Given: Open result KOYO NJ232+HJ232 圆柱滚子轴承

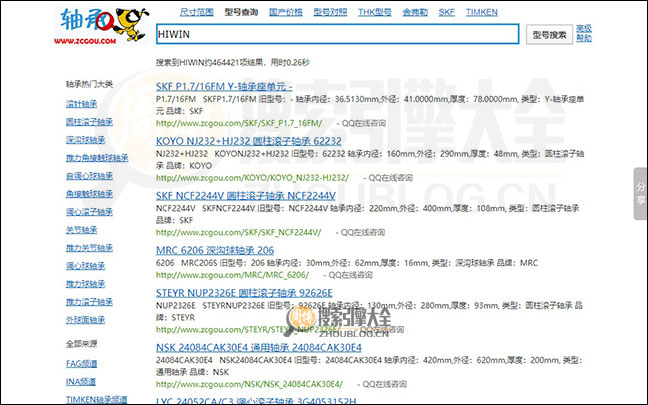Looking at the screenshot, I should (x=249, y=141).
